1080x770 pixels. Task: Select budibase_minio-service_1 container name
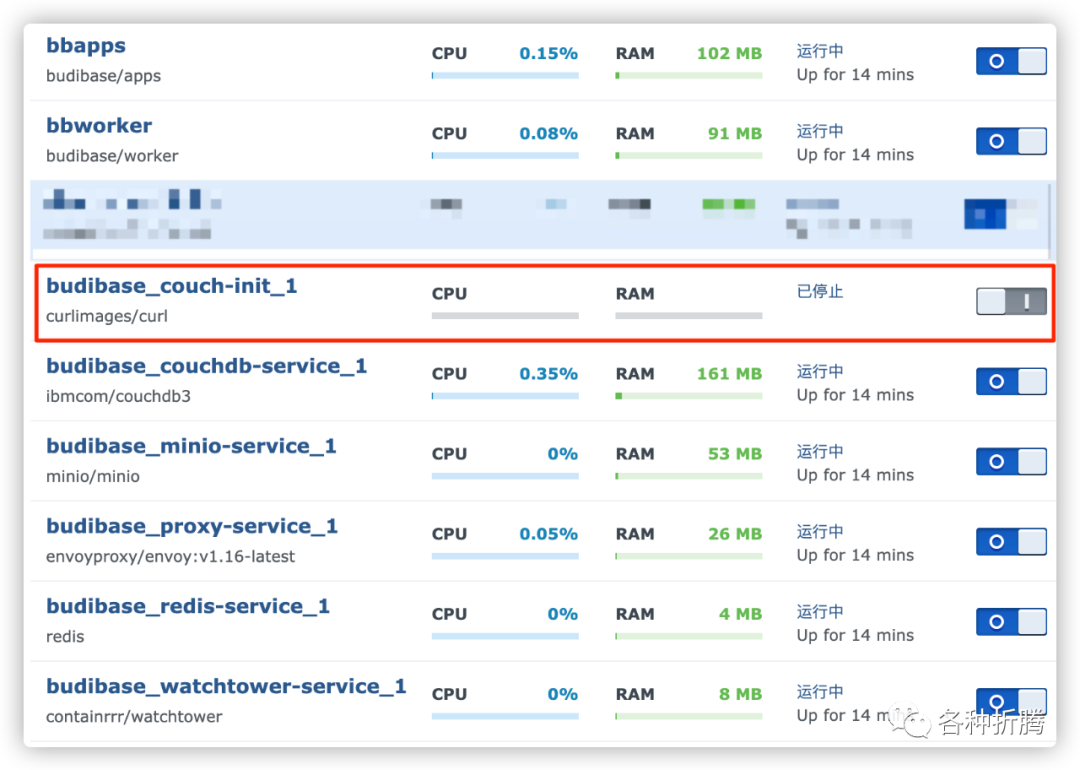pyautogui.click(x=191, y=446)
